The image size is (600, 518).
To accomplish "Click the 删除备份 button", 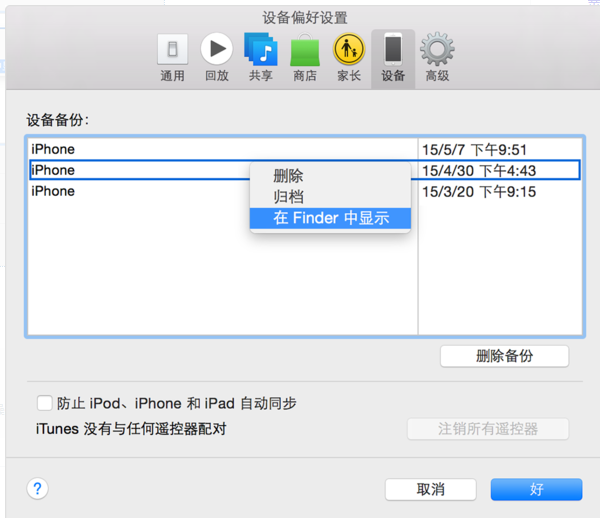I will (504, 356).
